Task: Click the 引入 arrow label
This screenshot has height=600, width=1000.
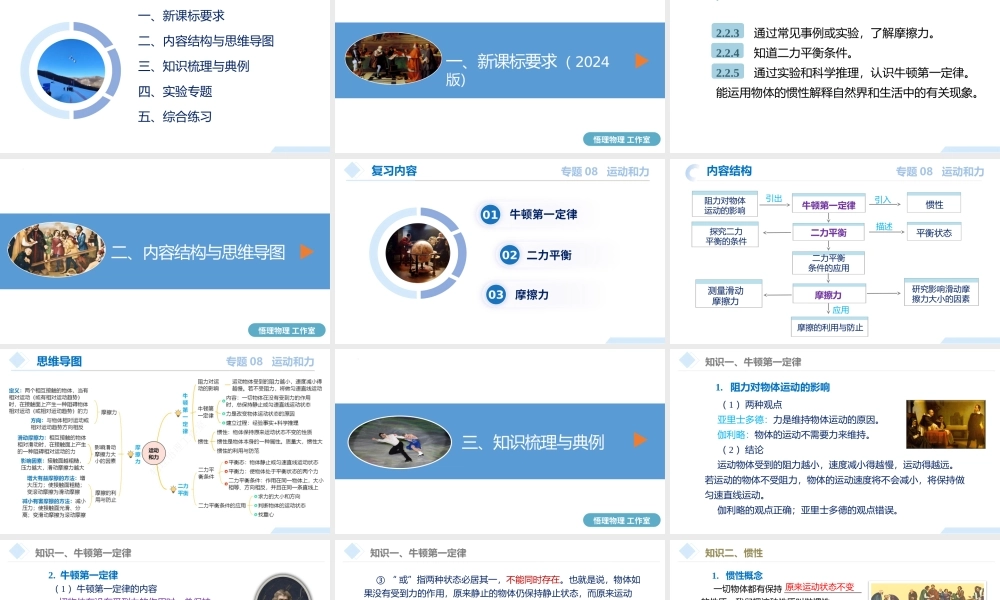Action: pyautogui.click(x=882, y=199)
